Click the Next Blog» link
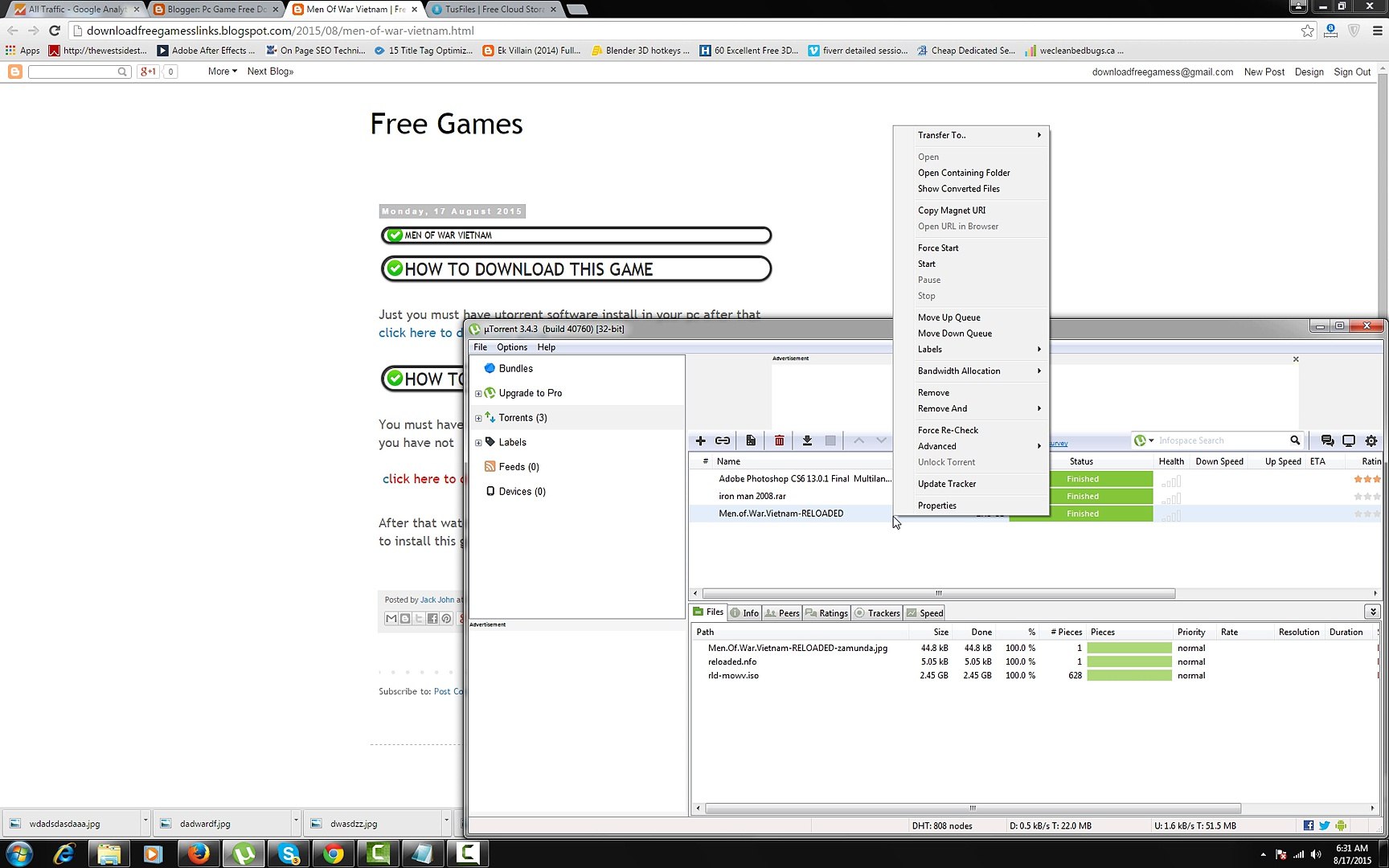Viewport: 1389px width, 868px height. pos(270,72)
